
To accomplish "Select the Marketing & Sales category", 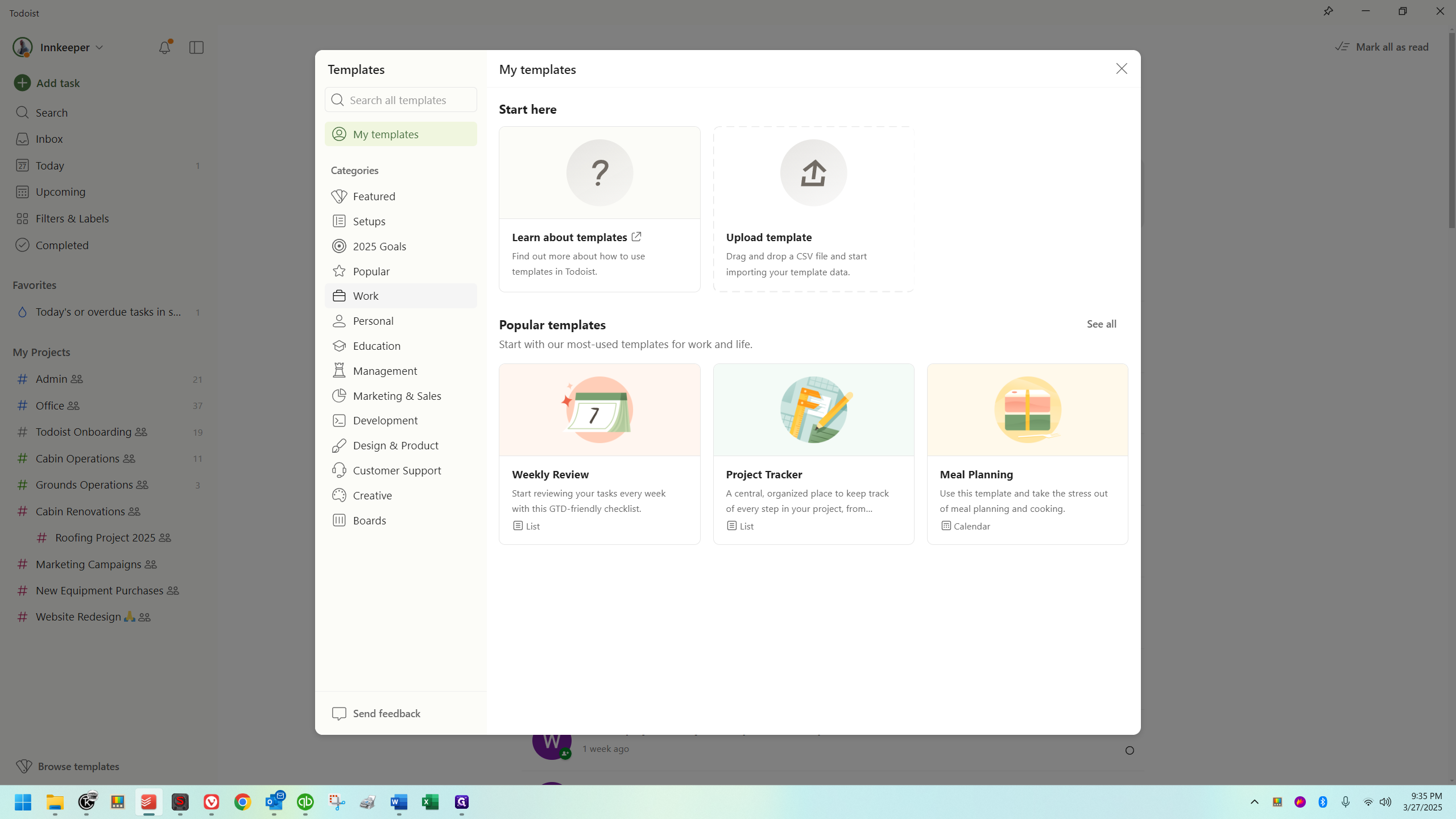I will (401, 396).
